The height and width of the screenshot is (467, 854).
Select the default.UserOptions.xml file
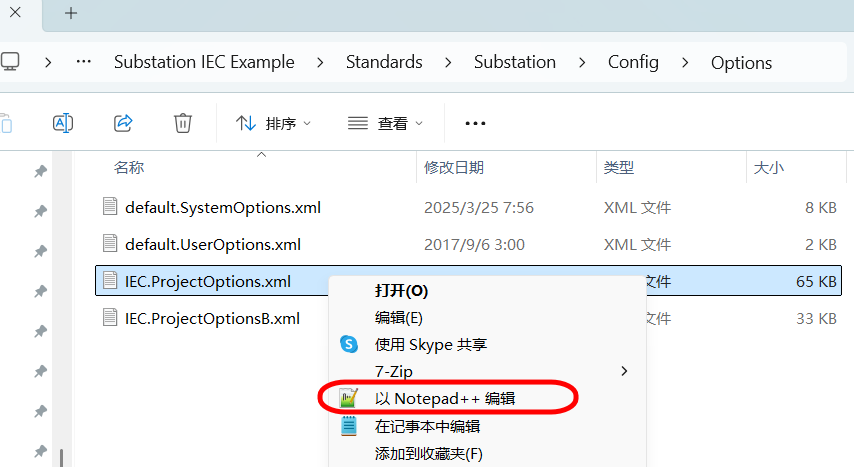coord(212,244)
